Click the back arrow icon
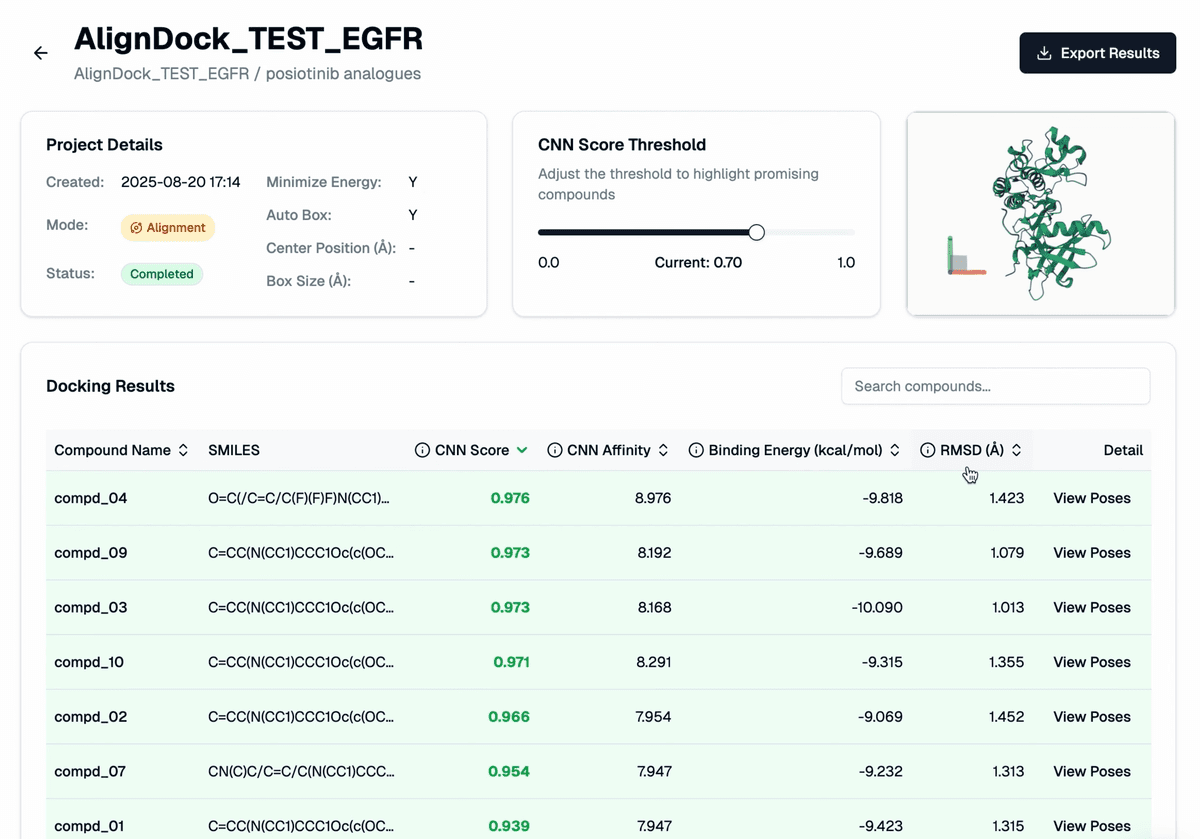This screenshot has width=1200, height=839. pyautogui.click(x=41, y=53)
